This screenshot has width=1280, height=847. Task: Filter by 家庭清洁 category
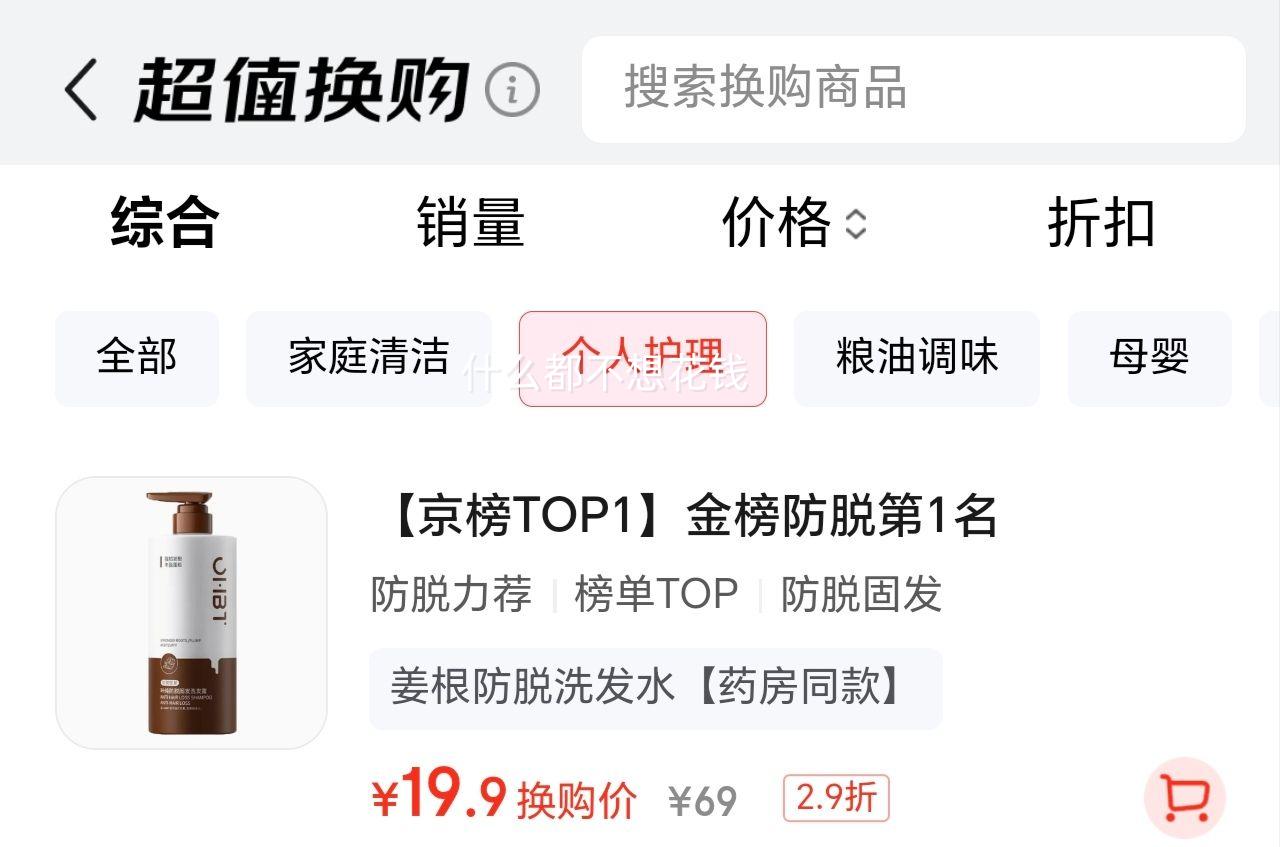[369, 358]
